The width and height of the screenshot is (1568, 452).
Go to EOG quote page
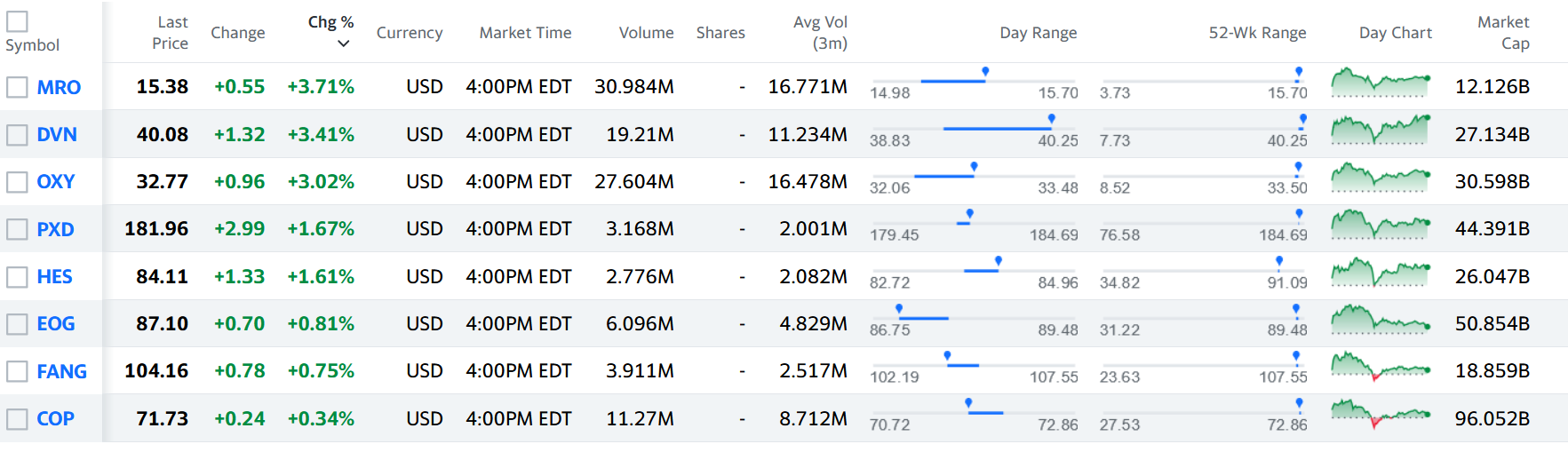(x=55, y=324)
